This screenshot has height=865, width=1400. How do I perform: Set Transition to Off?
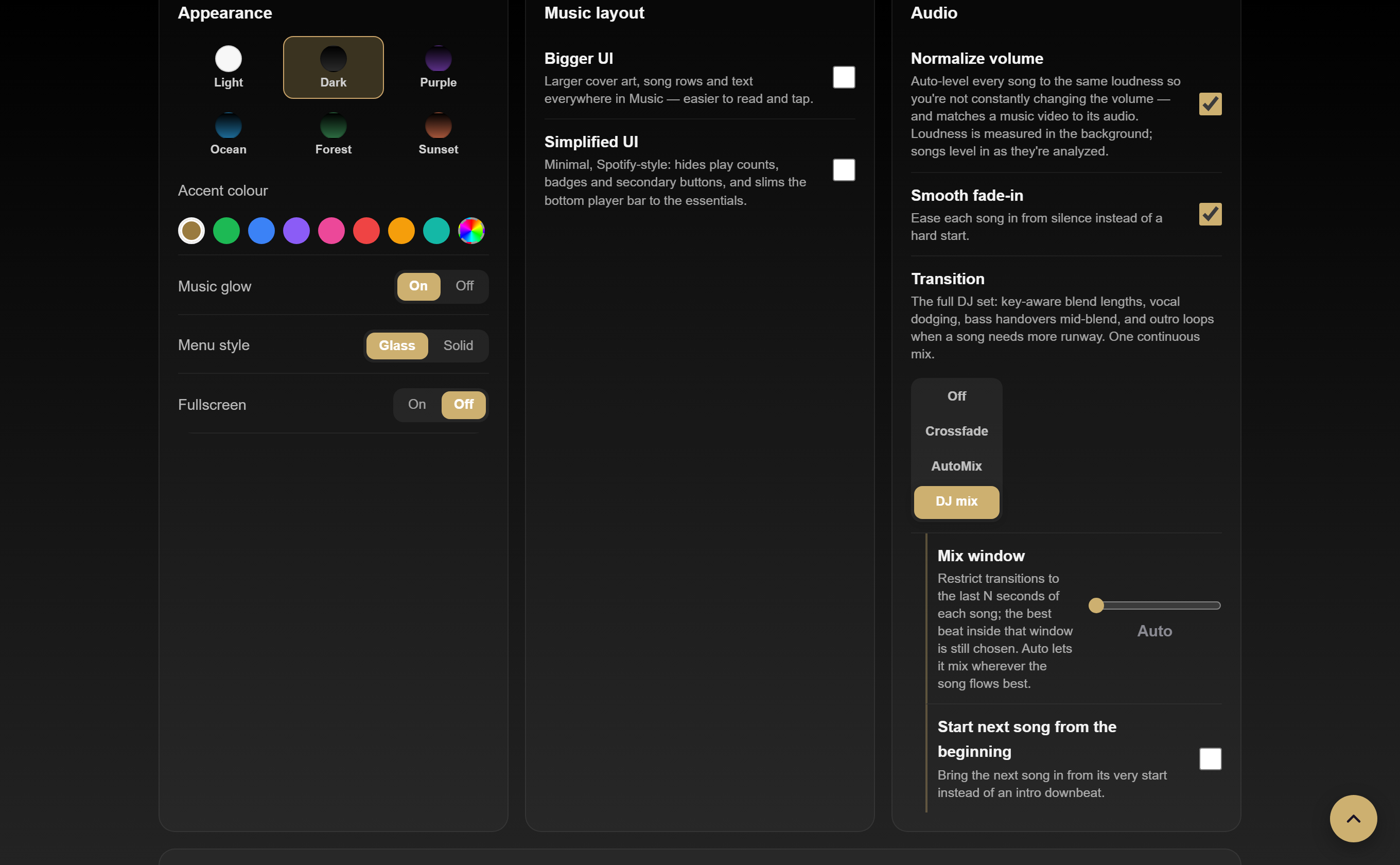(x=956, y=396)
